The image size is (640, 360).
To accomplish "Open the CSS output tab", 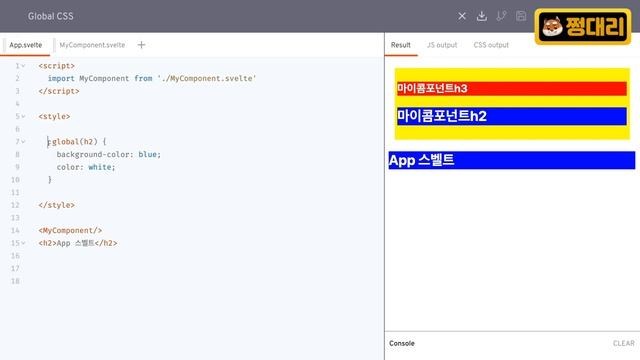I will point(491,45).
